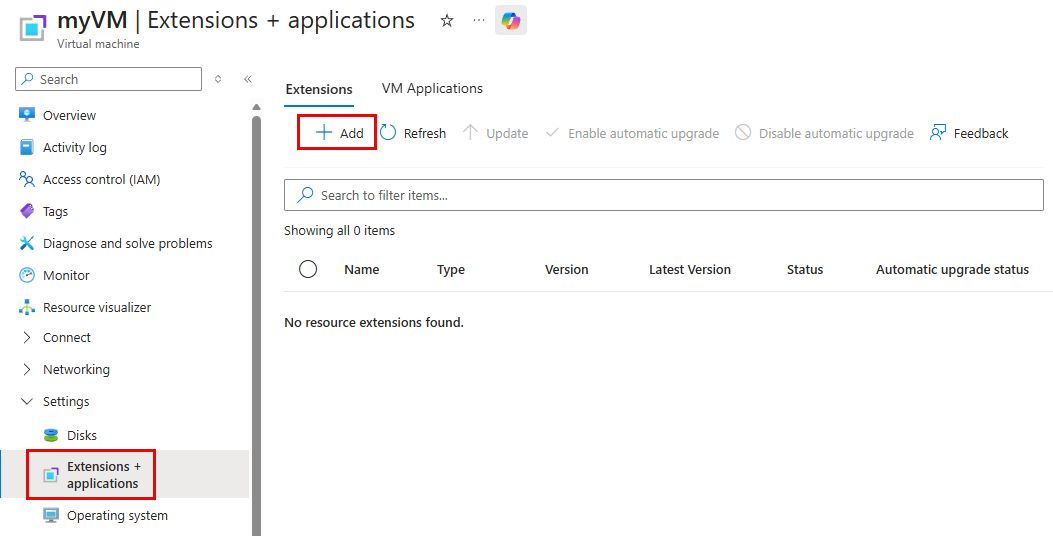Click the sidebar vertical scrollbar

click(x=256, y=322)
